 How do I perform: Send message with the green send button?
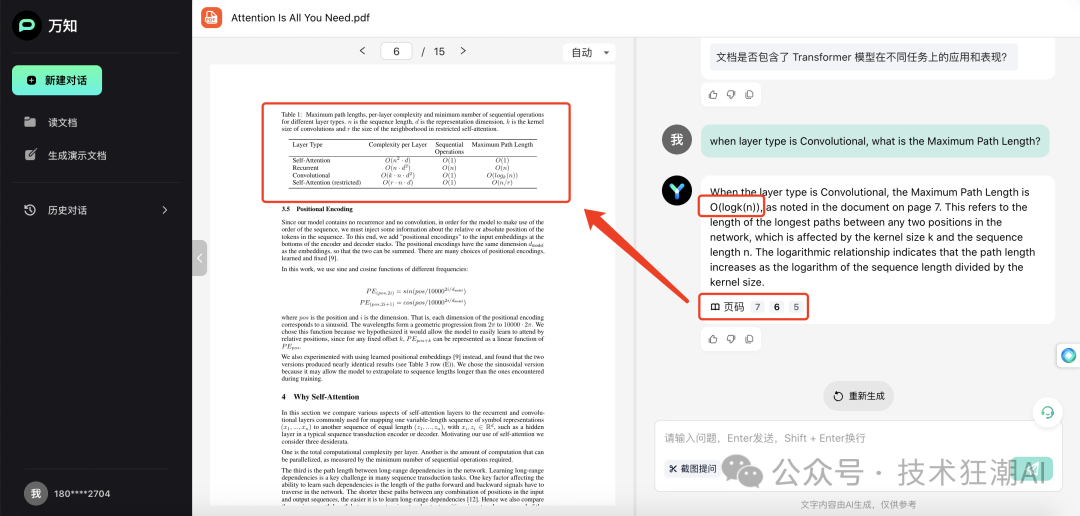(x=1034, y=467)
